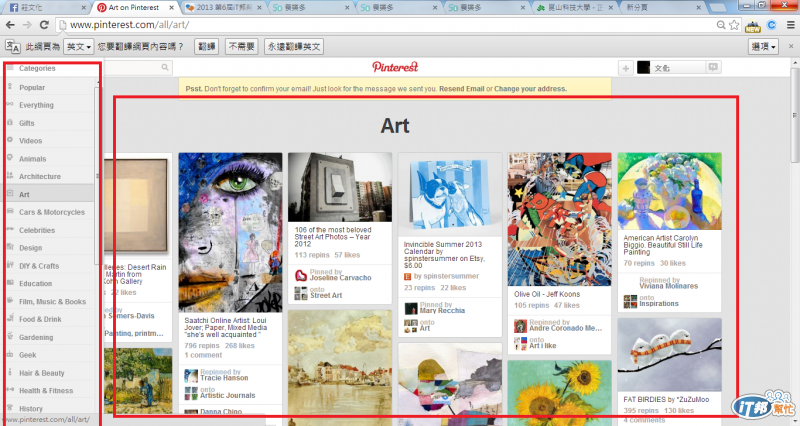Select Gardening category

point(36,337)
